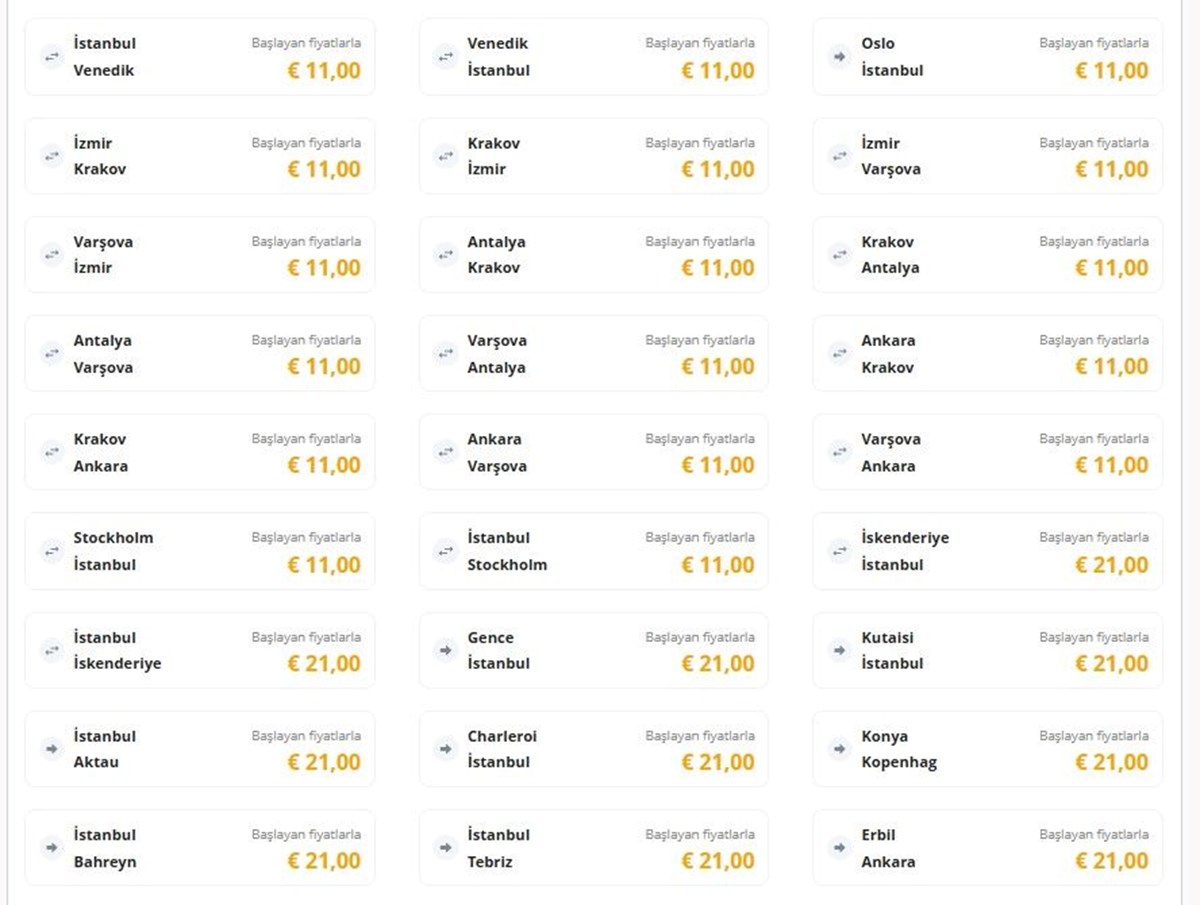The height and width of the screenshot is (905, 1200).
Task: Click round-trip icon on İzmir–Krakov card
Action: [x=52, y=156]
